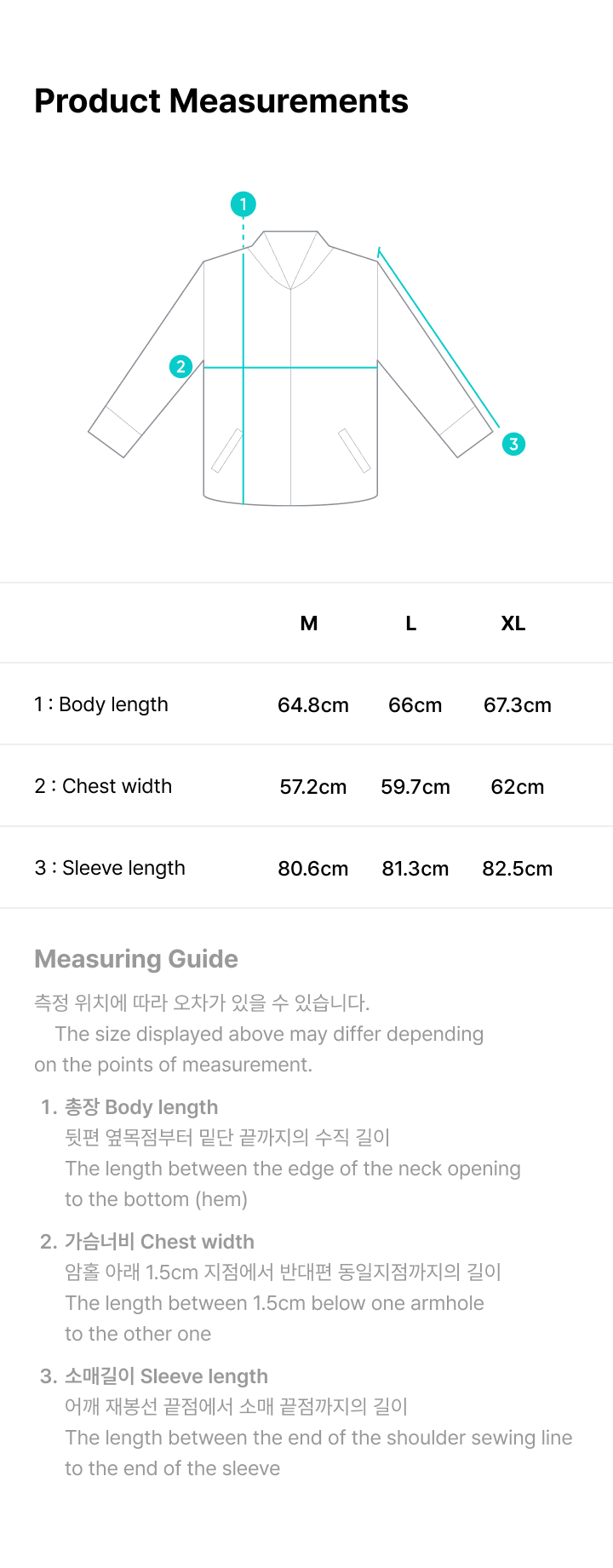Click the 가슴너비 Chest width guide item
This screenshot has width=613, height=1568.
[x=147, y=1242]
